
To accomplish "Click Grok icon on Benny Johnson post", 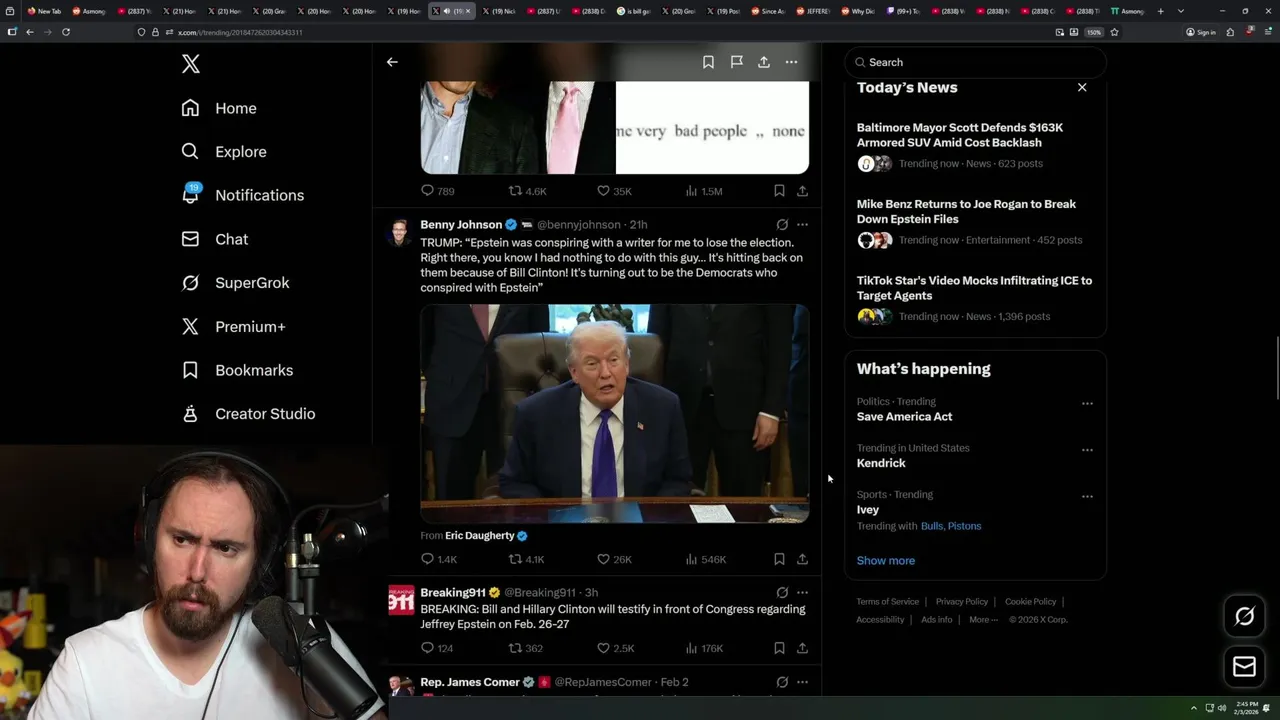I will point(782,225).
